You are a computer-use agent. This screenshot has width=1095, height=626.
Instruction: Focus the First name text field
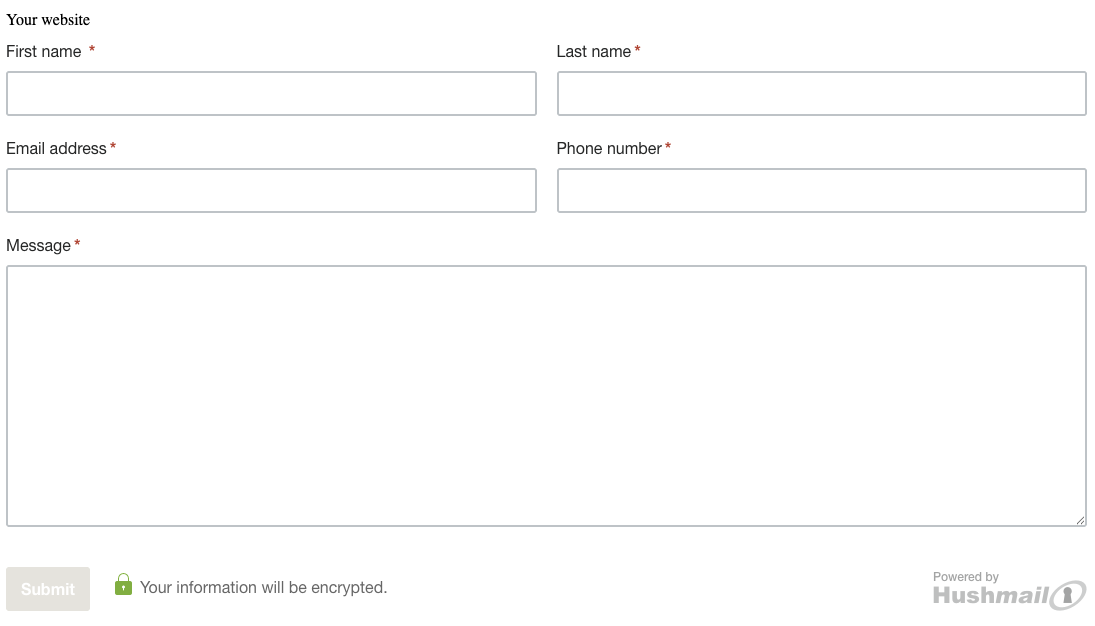coord(272,94)
